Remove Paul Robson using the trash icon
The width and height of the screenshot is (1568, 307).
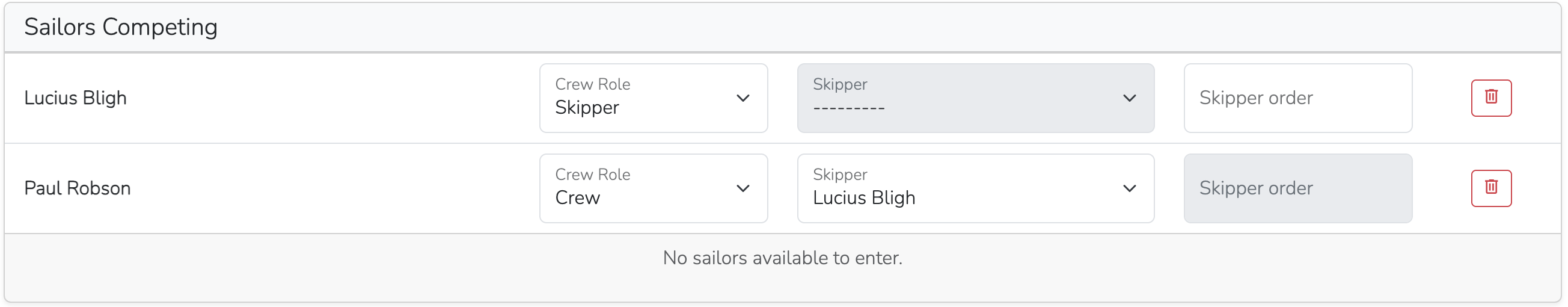pos(1490,188)
